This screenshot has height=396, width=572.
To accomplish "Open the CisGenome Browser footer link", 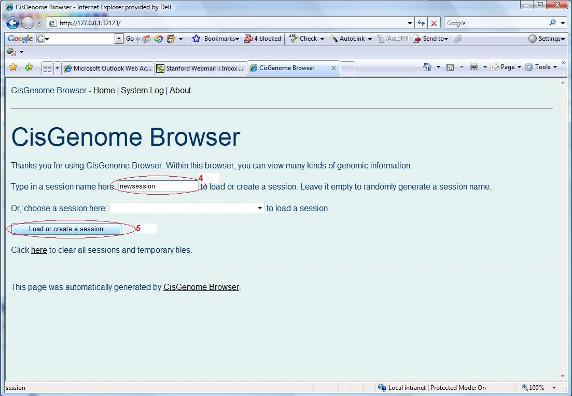I will (201, 287).
